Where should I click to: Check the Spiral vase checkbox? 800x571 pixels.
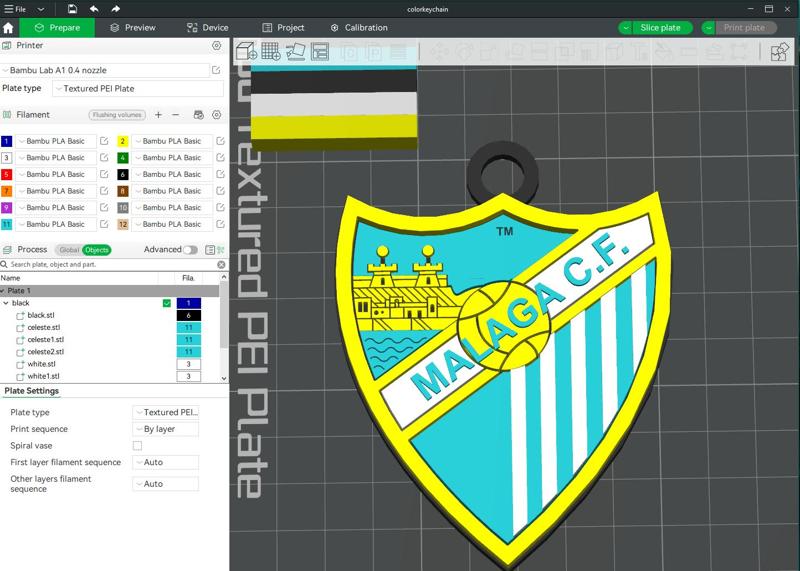(x=137, y=445)
